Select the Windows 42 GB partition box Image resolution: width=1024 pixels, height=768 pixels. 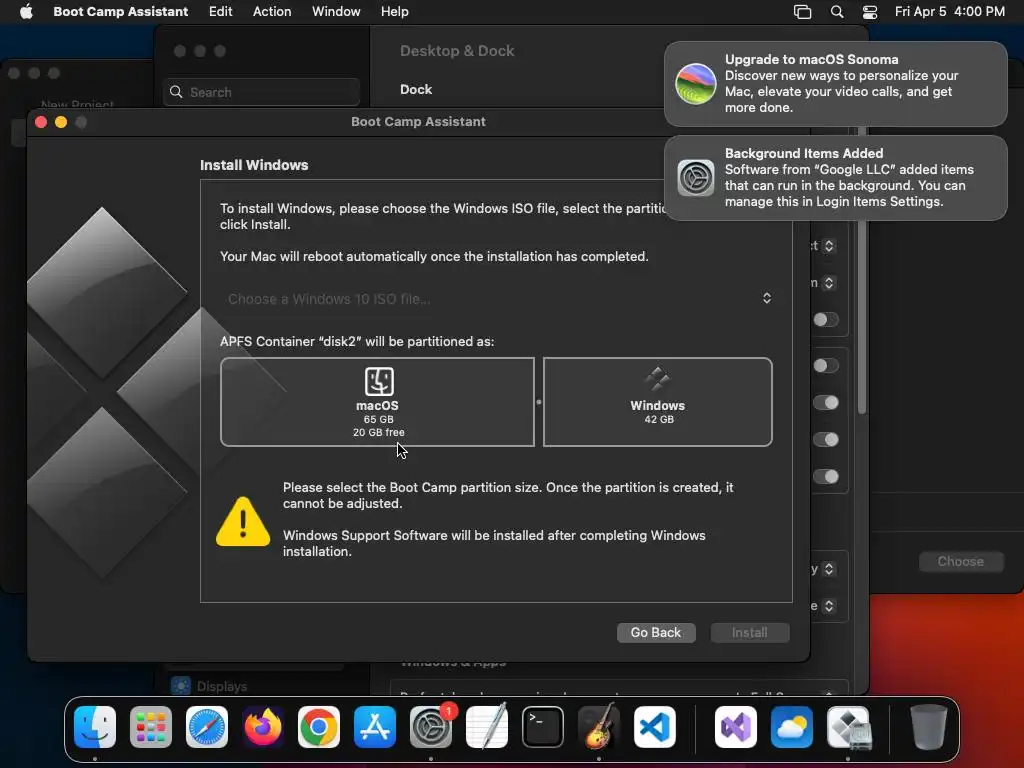tap(658, 402)
